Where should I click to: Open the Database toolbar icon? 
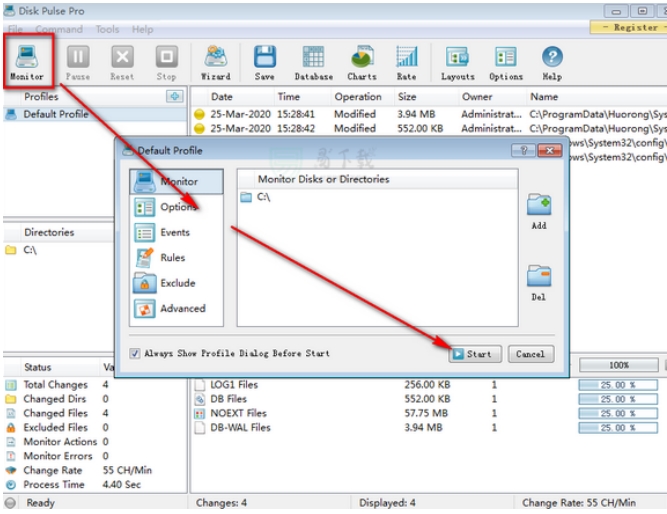313,59
